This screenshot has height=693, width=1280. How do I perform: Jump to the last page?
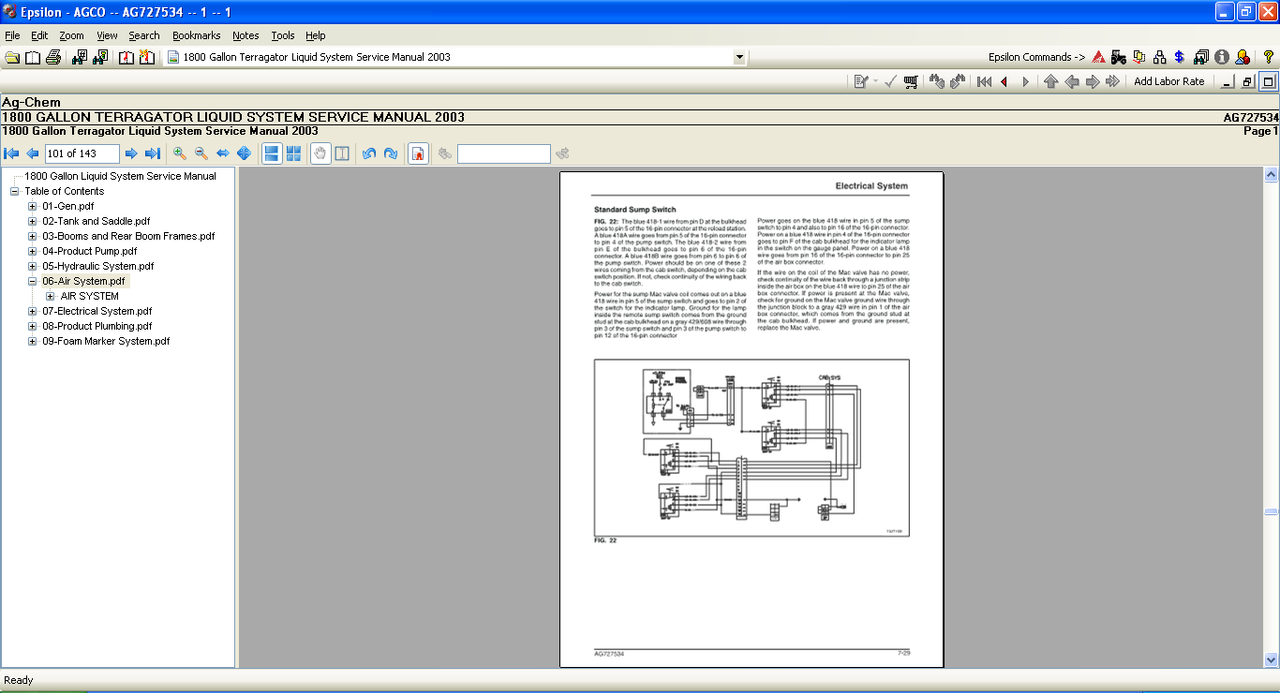tap(152, 153)
